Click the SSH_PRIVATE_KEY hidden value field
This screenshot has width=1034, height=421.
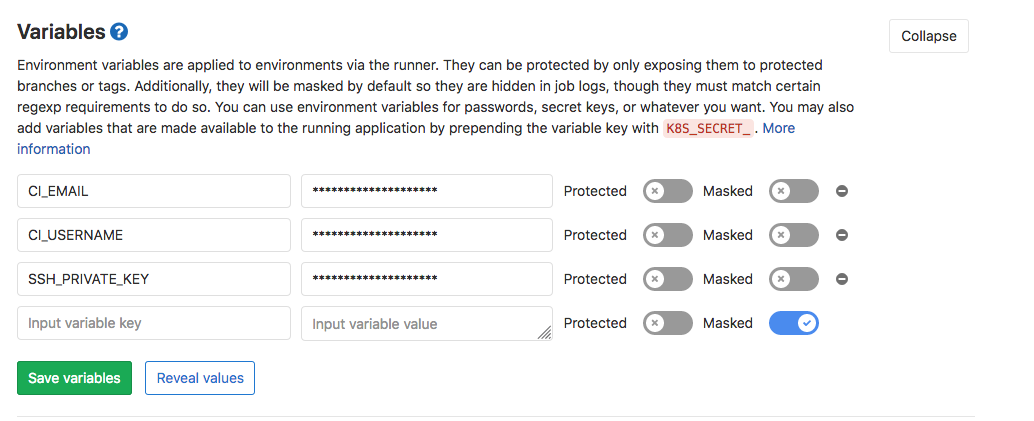[x=426, y=279]
